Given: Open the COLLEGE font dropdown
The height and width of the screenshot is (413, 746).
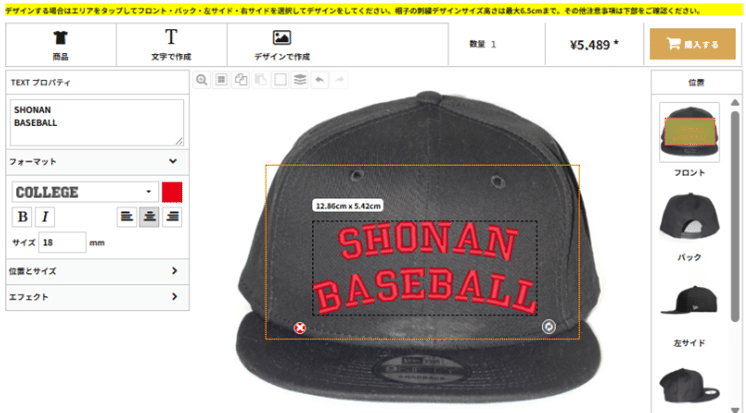Looking at the screenshot, I should [85, 192].
